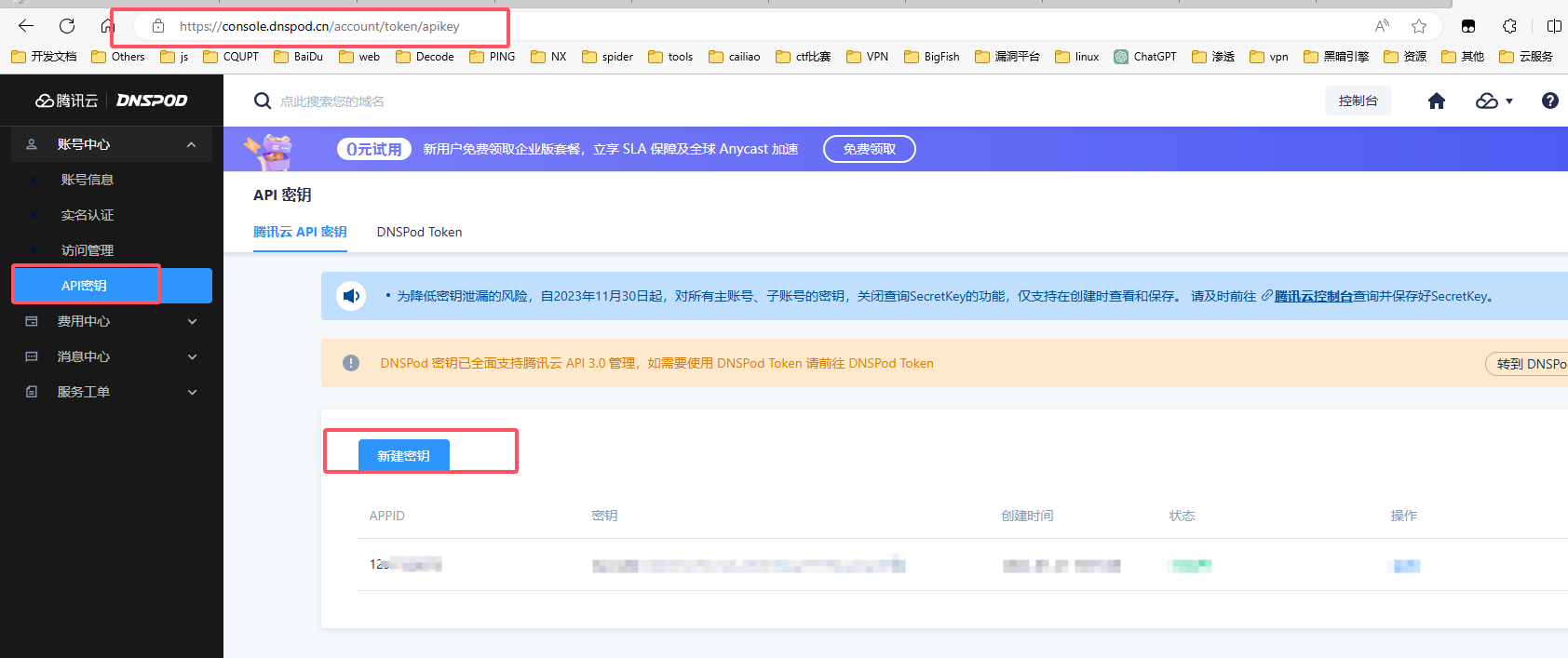Click the browser back arrow
Viewport: 1568px width, 658px height.
[26, 26]
